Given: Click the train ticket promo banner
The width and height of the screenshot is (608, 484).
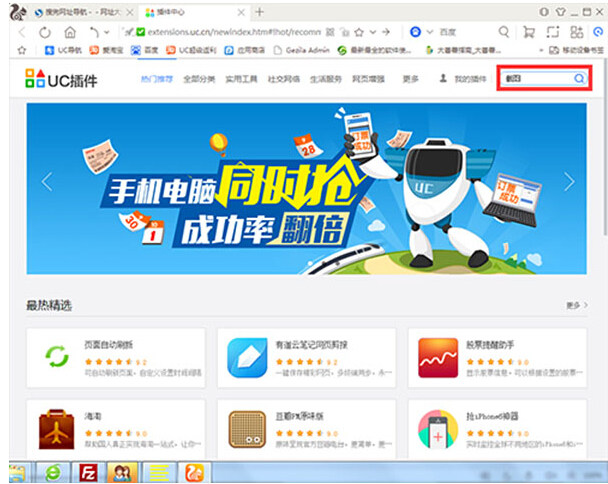Looking at the screenshot, I should (306, 189).
